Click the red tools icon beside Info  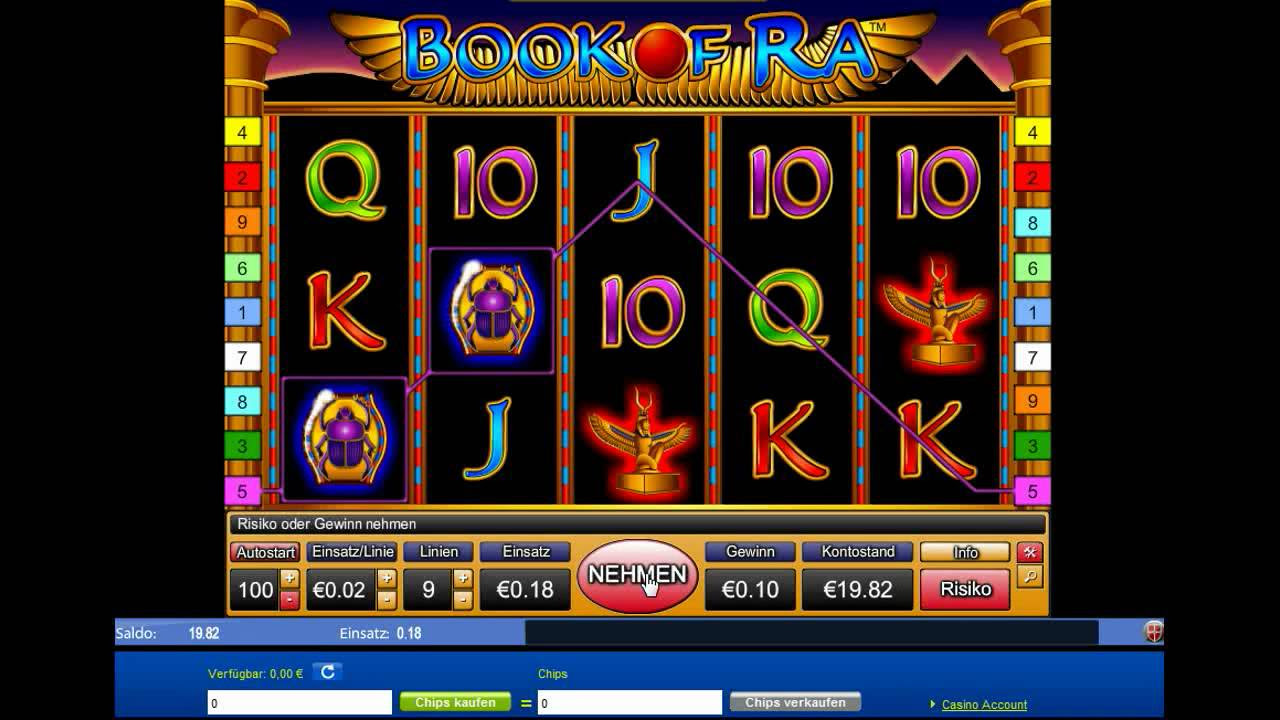pyautogui.click(x=1030, y=553)
